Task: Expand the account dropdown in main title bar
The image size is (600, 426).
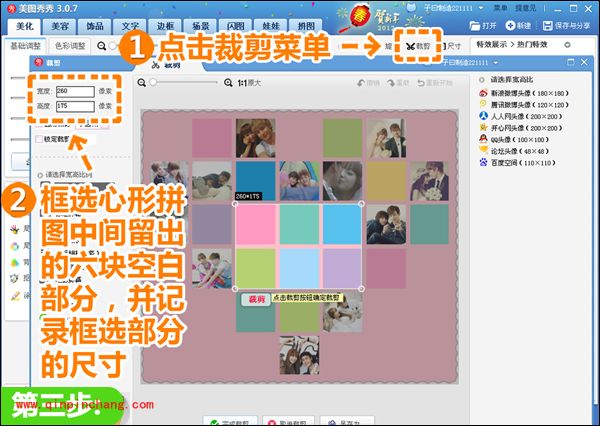Action: pos(481,8)
